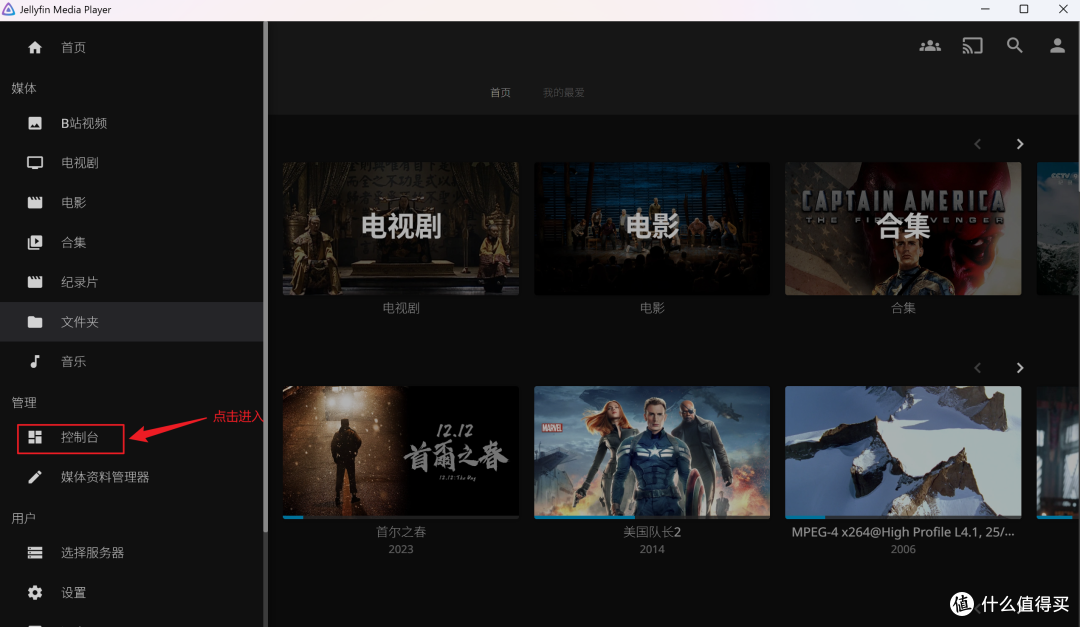This screenshot has width=1080, height=627.
Task: Minimize Jellyfin Media Player window
Action: (x=985, y=9)
